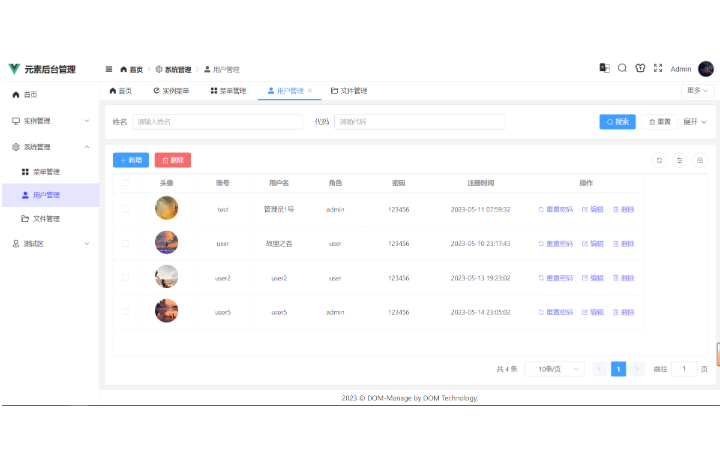Switch to the 首页 tab
The height and width of the screenshot is (450, 720).
[x=121, y=91]
